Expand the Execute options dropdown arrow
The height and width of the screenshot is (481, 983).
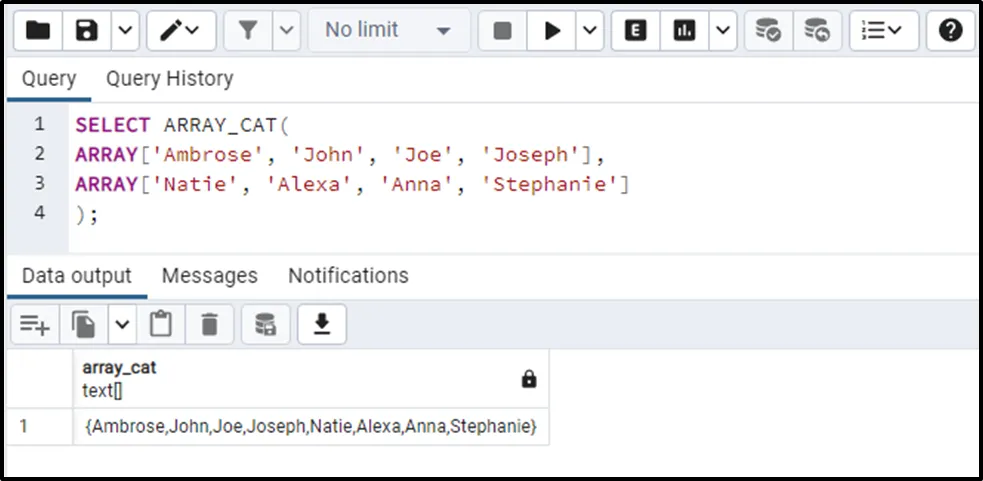pyautogui.click(x=591, y=31)
